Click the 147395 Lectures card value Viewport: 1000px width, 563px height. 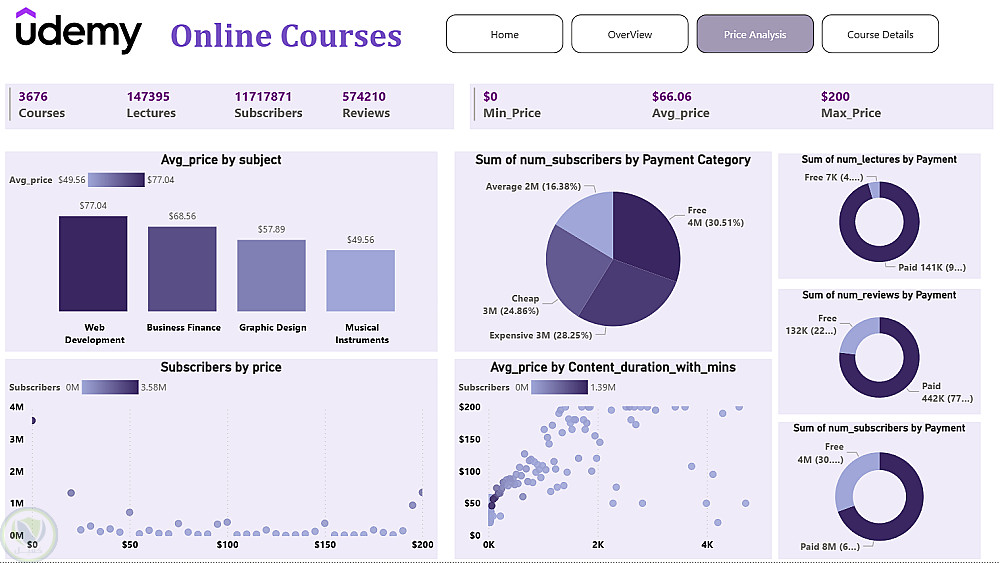148,97
